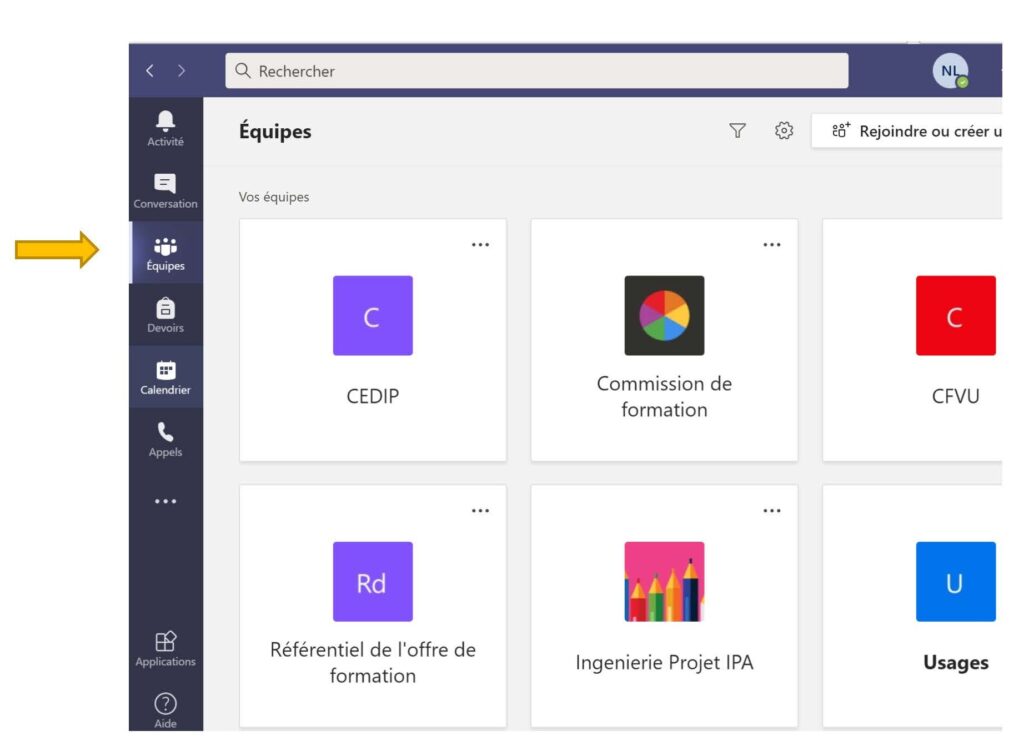Click Rejoindre ou créer une équipe button
This screenshot has width=1024, height=746.
point(908,131)
